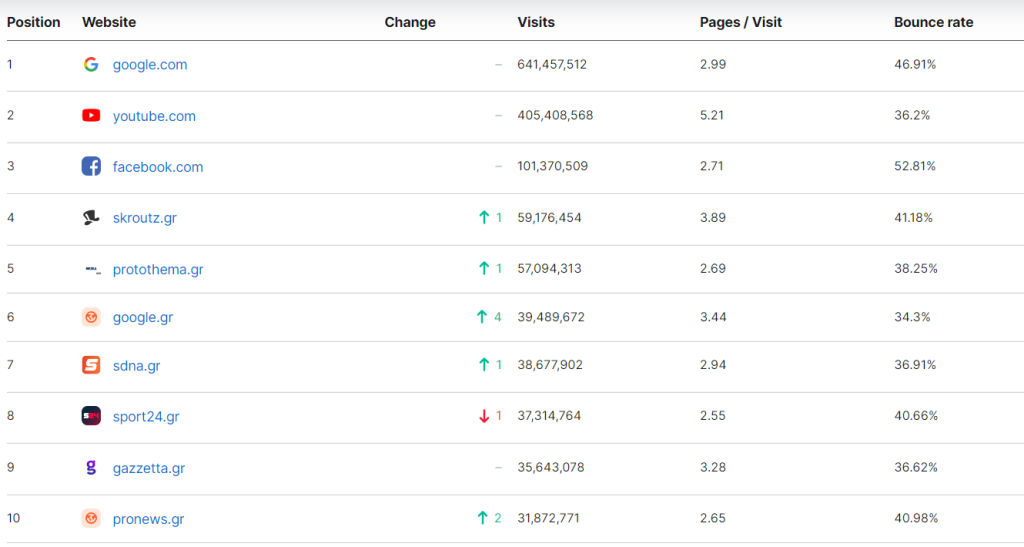Click the skroutz.gr hat icon
The height and width of the screenshot is (547, 1024).
pos(91,218)
